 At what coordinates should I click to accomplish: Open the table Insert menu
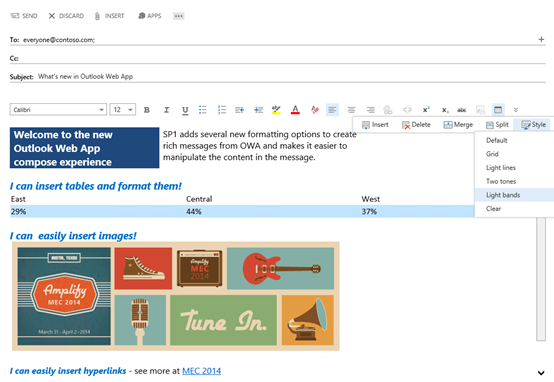375,124
